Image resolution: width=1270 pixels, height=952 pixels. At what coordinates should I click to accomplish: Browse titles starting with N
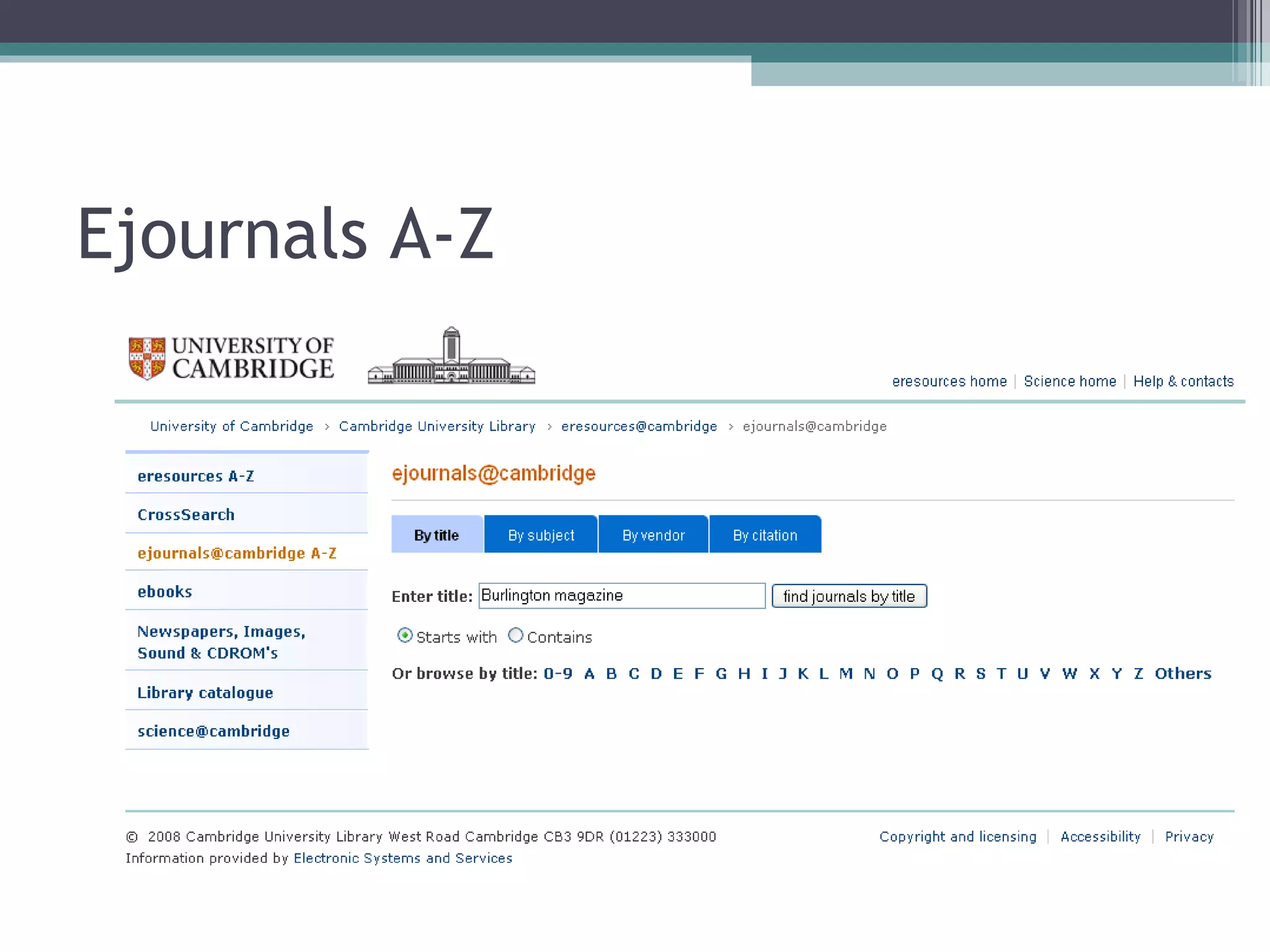click(869, 674)
